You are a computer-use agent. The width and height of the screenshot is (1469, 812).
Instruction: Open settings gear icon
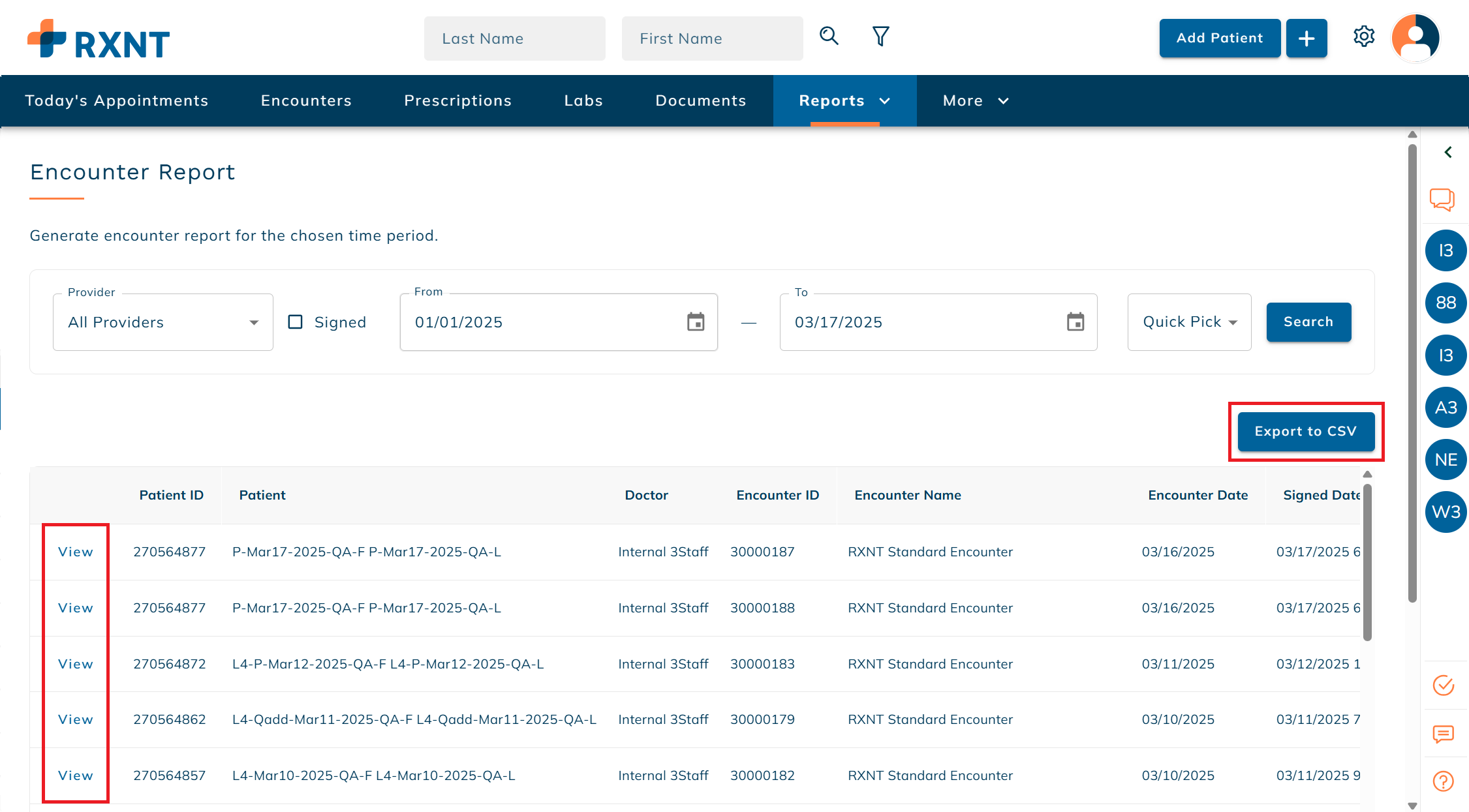click(x=1364, y=37)
